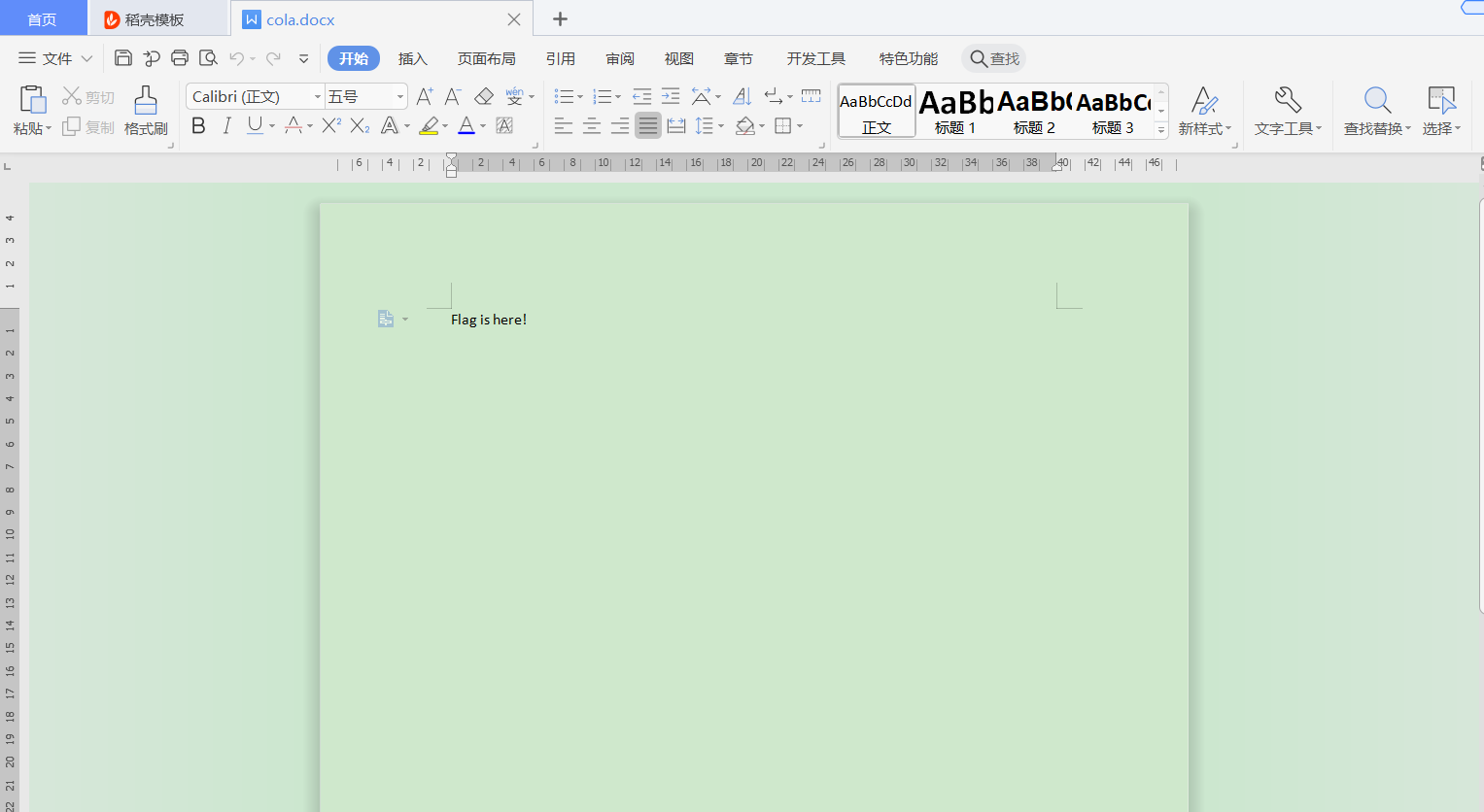Image resolution: width=1484 pixels, height=812 pixels.
Task: Toggle bold formatting
Action: 198,125
